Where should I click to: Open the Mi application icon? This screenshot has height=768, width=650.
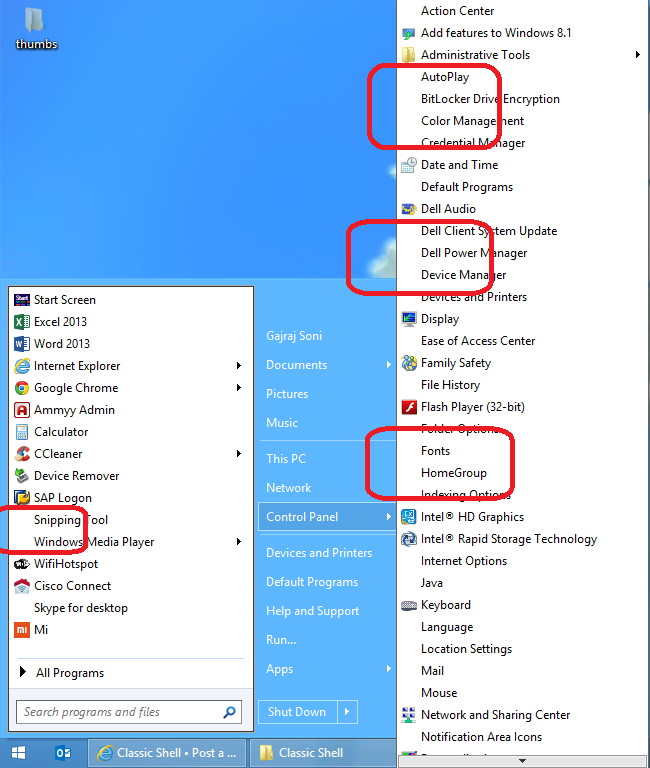22,630
